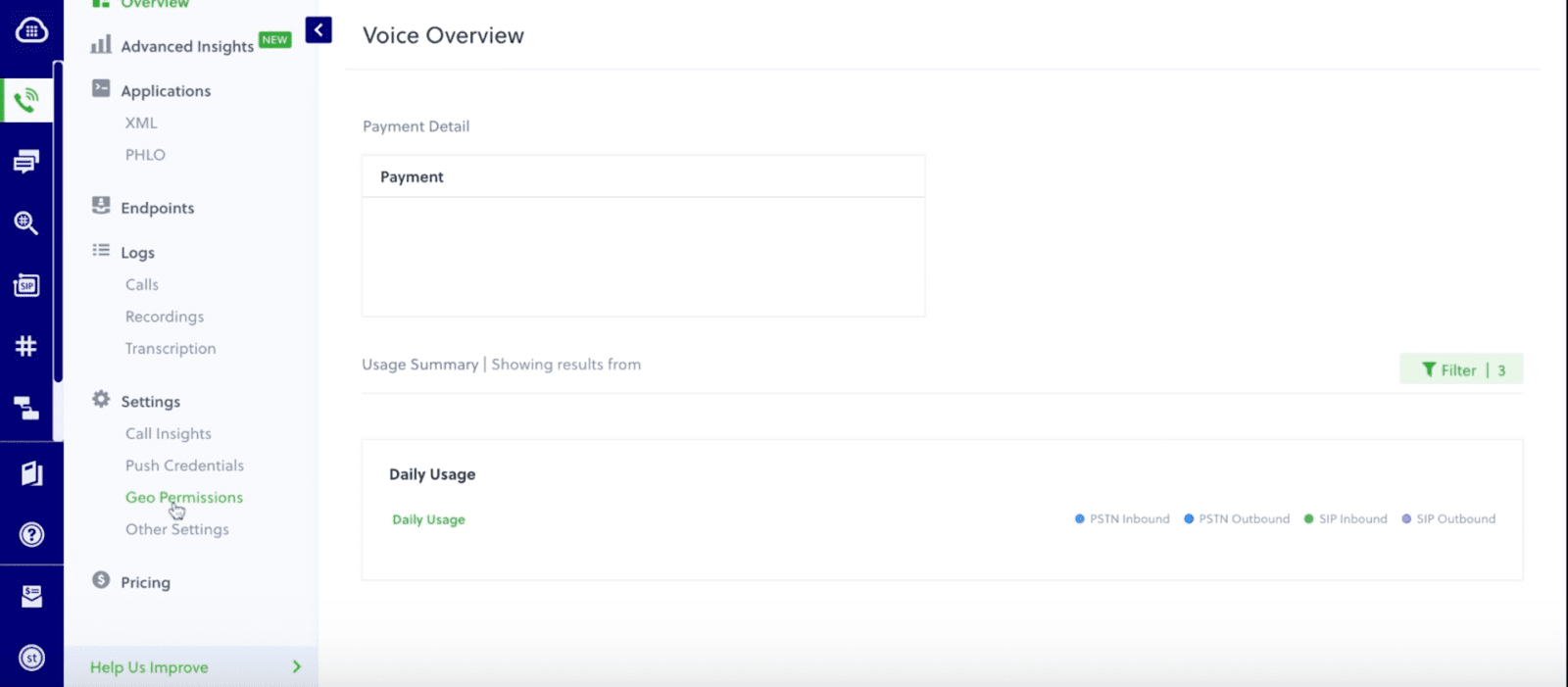Expand Help Us Improve chevron
1568x687 pixels.
pos(297,666)
